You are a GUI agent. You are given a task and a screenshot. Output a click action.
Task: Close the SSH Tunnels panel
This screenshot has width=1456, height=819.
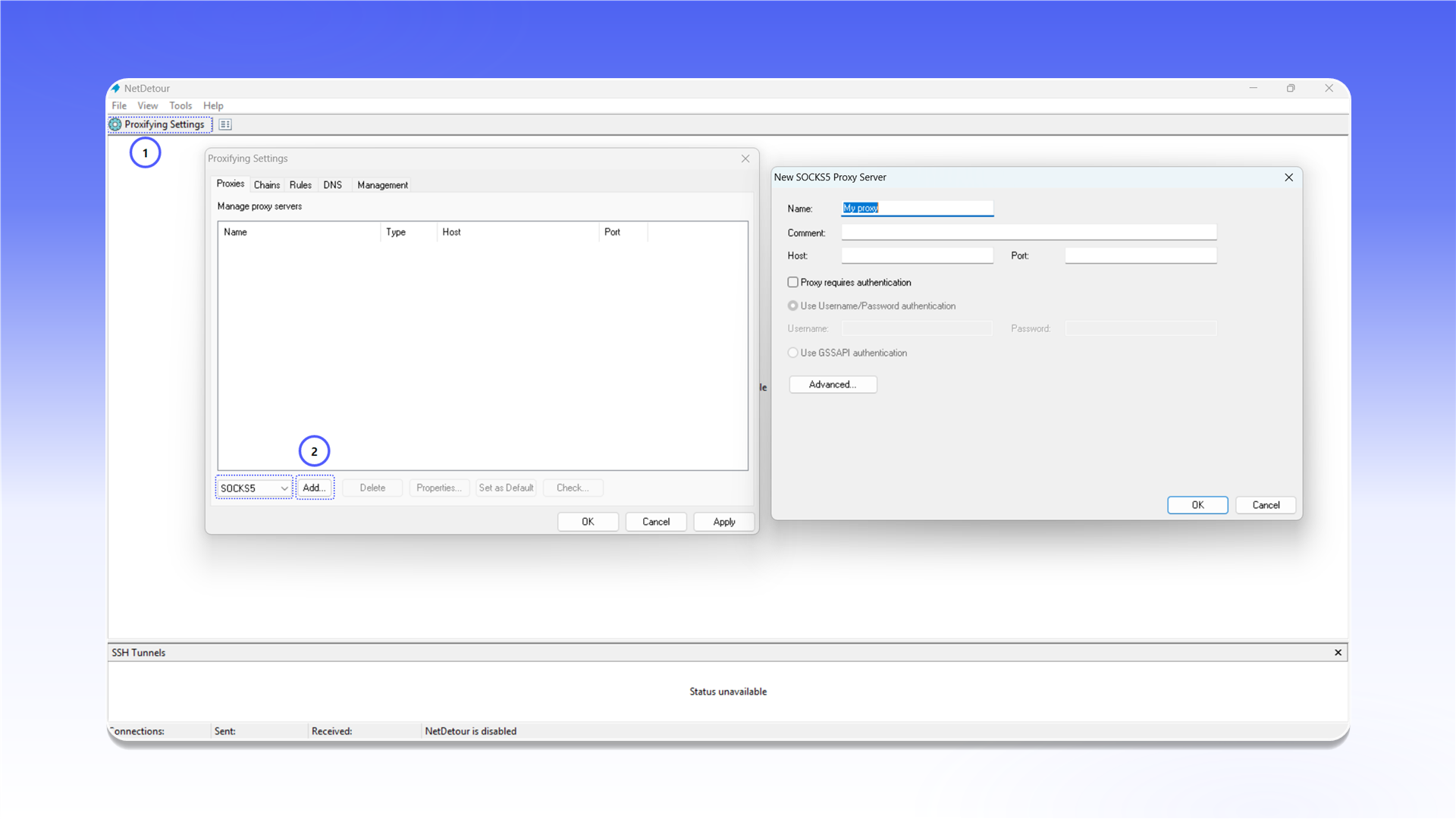[x=1338, y=652]
